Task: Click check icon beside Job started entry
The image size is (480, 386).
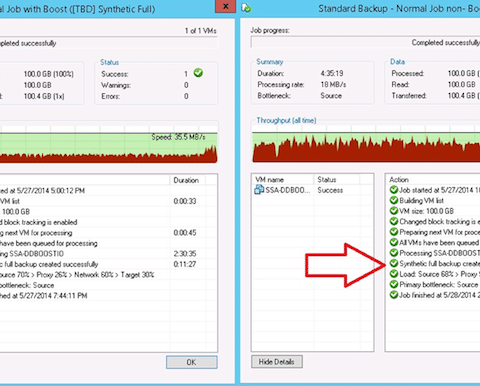Action: point(394,190)
